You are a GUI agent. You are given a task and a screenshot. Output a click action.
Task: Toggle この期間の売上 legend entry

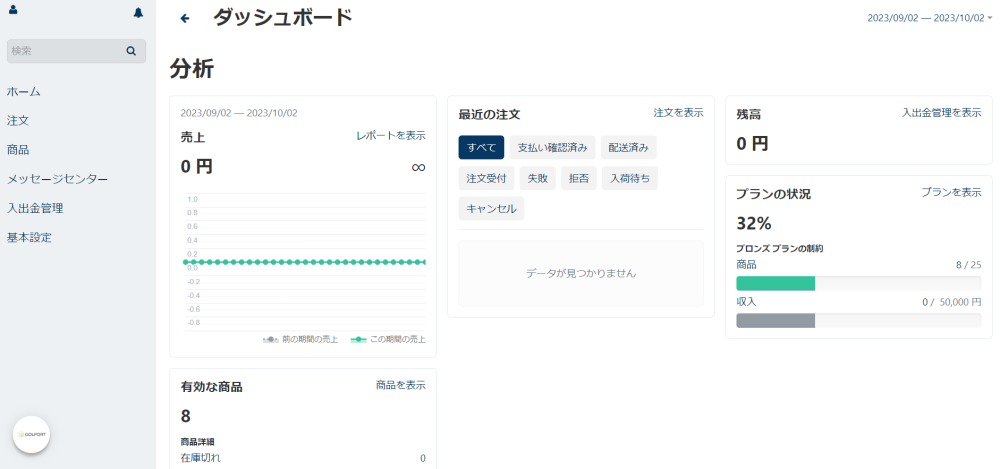click(388, 339)
